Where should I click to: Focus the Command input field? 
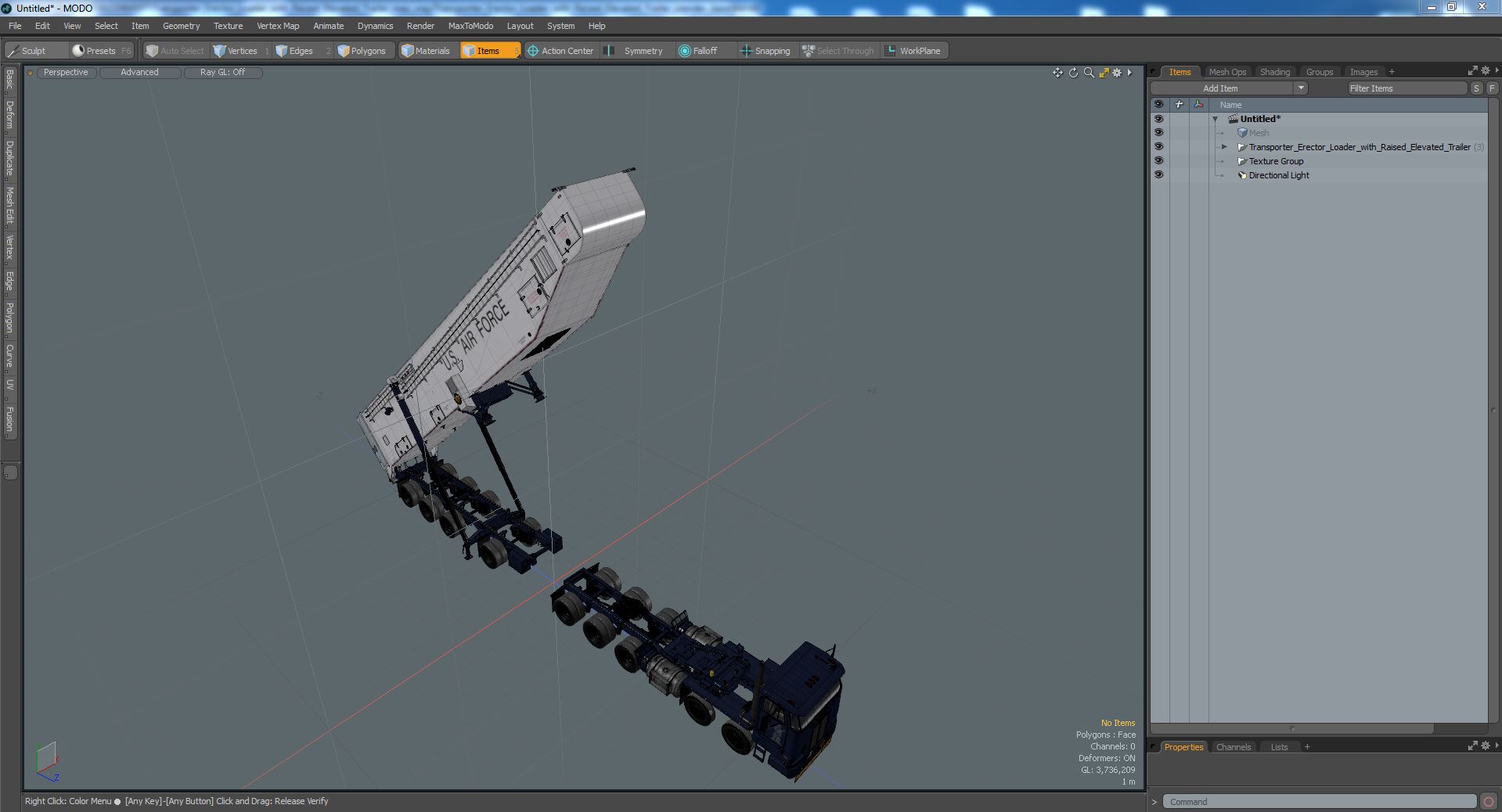1320,802
